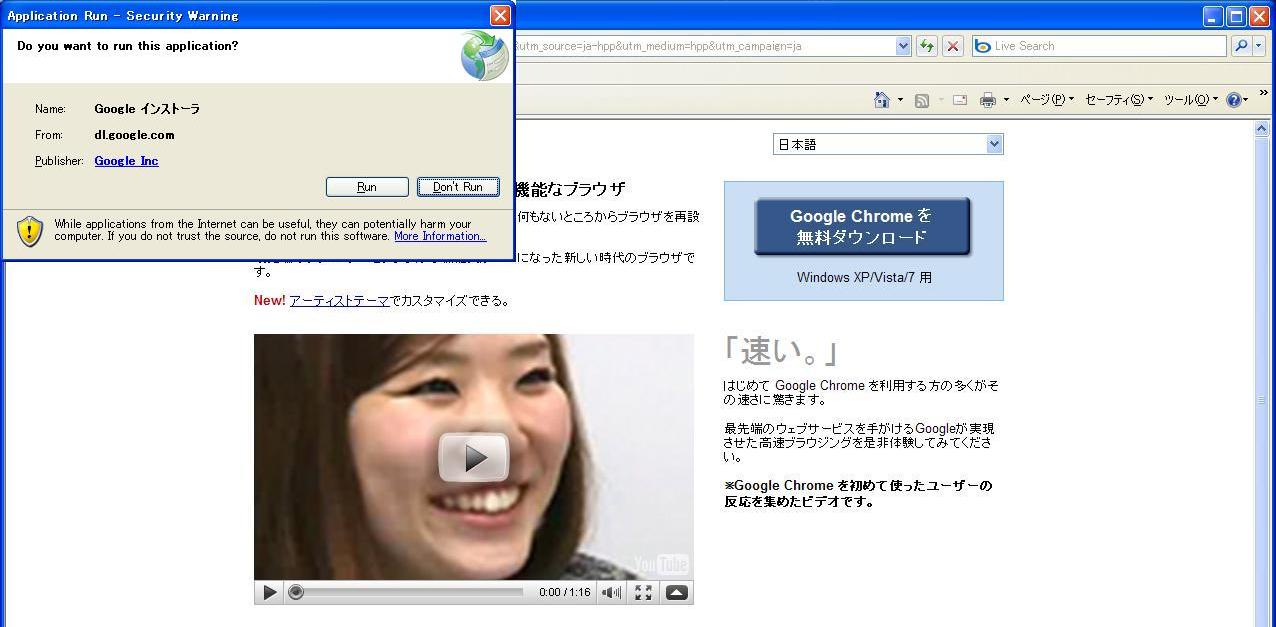Image resolution: width=1276 pixels, height=627 pixels.
Task: Expand the Print dropdown arrow
Action: click(x=1006, y=99)
